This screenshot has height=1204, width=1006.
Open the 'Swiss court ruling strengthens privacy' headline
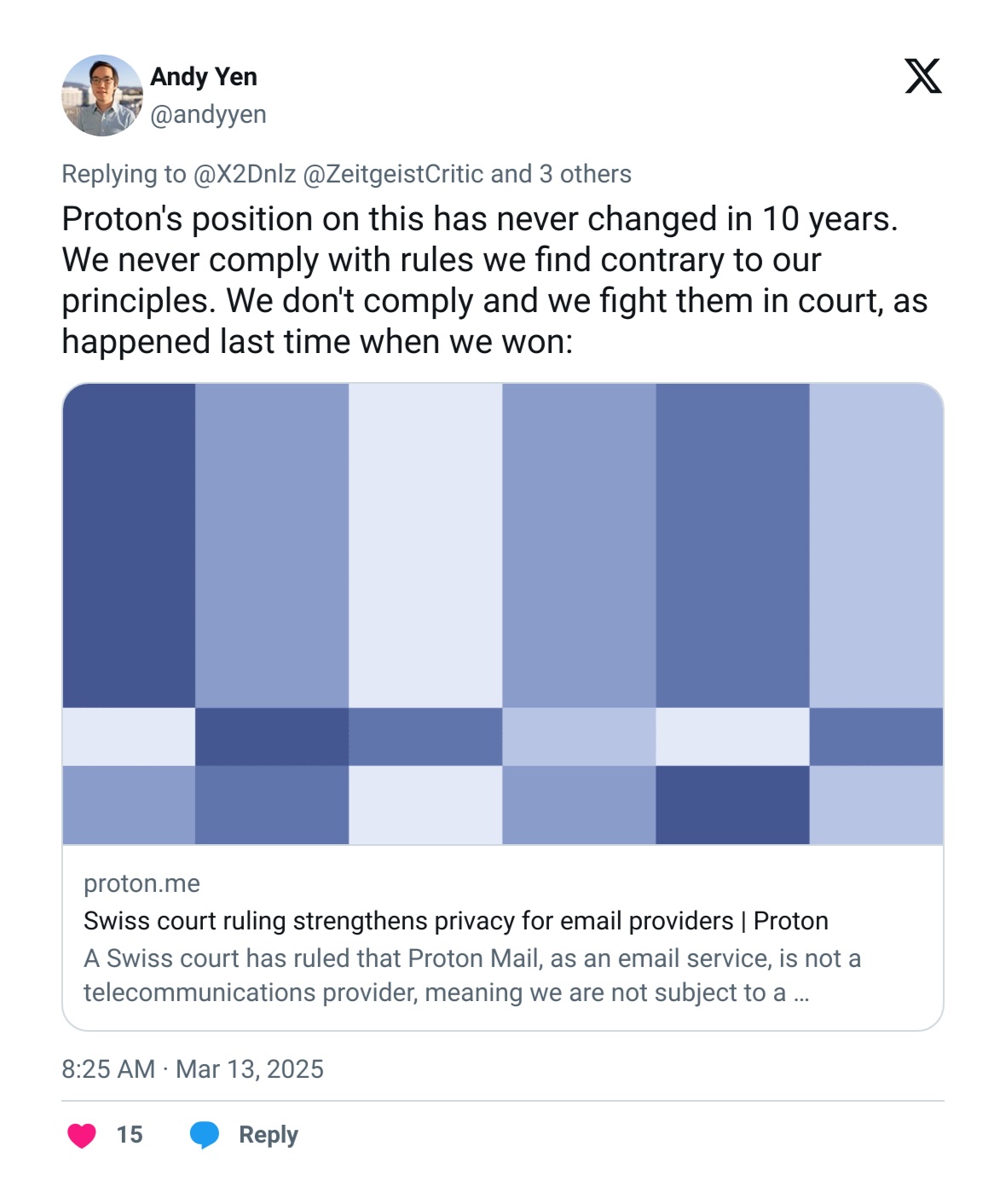coord(456,921)
